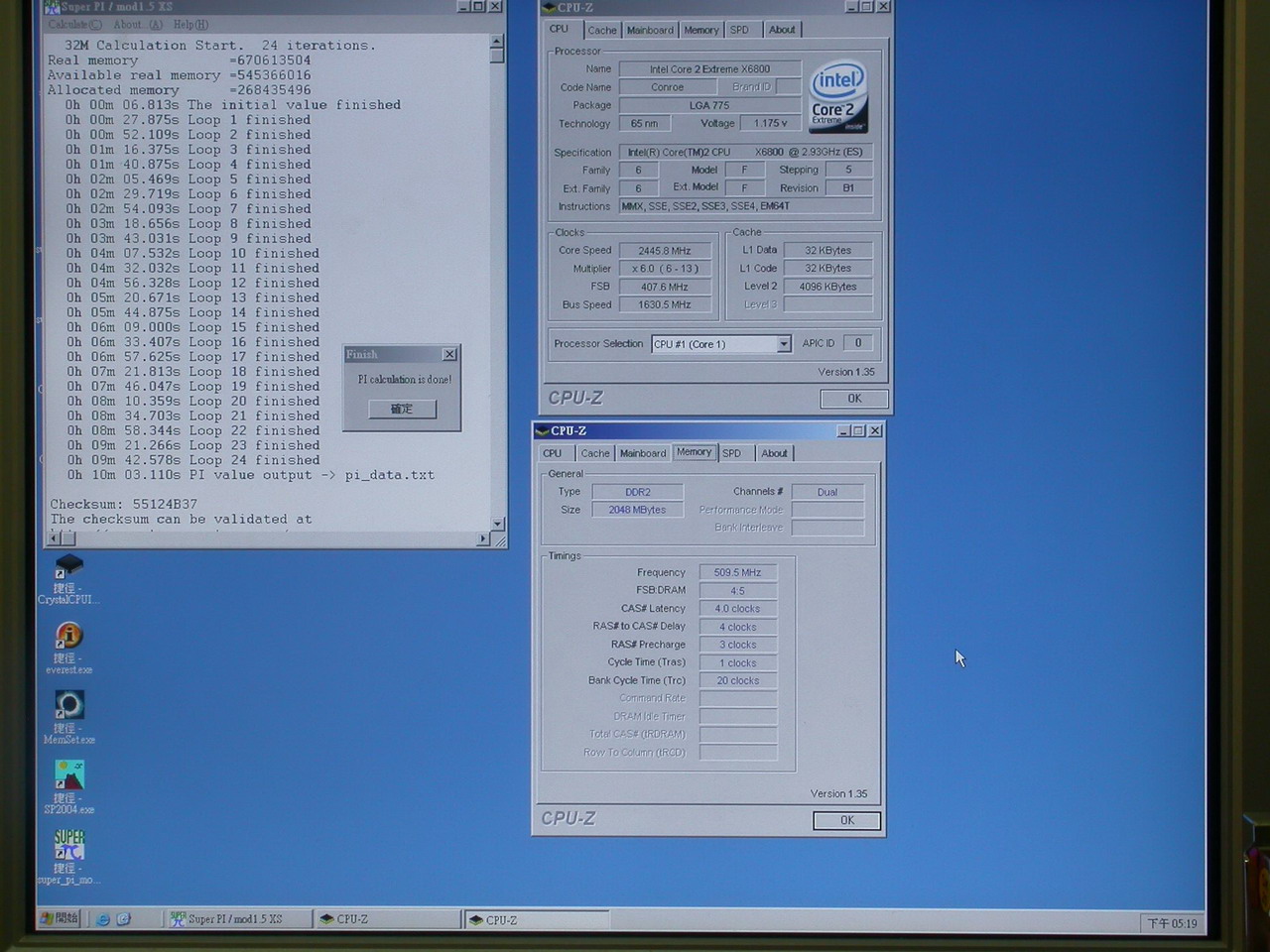The height and width of the screenshot is (952, 1270).
Task: Confirm the PI calculation done dialog
Action: pos(402,409)
